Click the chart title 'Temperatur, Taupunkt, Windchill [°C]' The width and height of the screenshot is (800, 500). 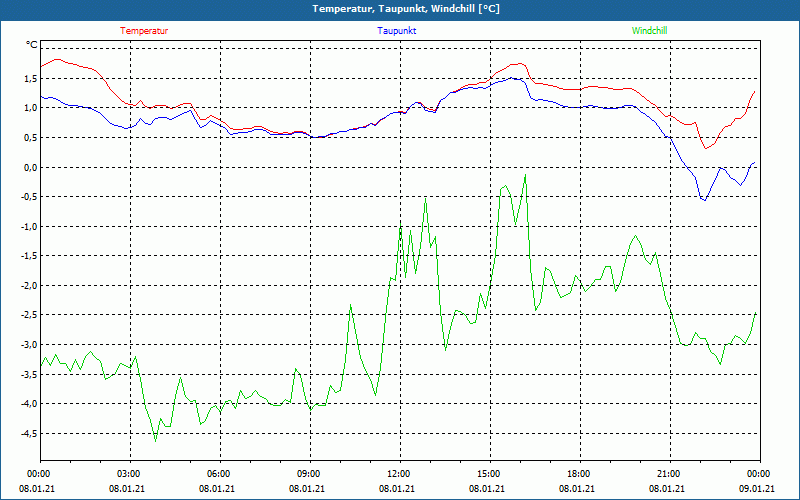click(406, 9)
